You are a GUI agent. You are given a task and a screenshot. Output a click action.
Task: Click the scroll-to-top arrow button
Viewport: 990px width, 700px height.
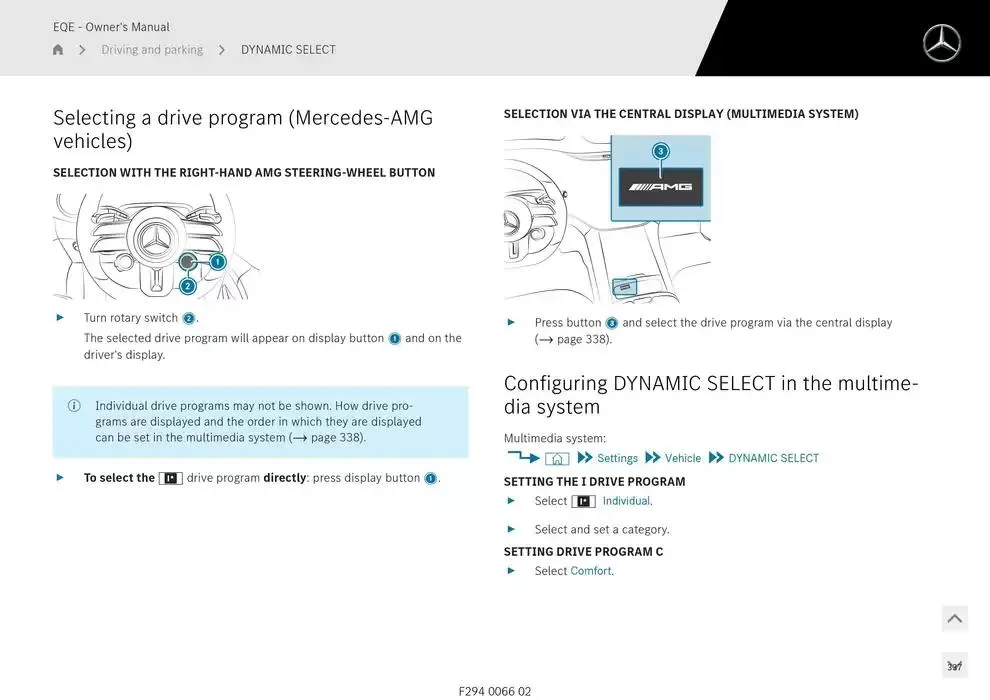(954, 619)
